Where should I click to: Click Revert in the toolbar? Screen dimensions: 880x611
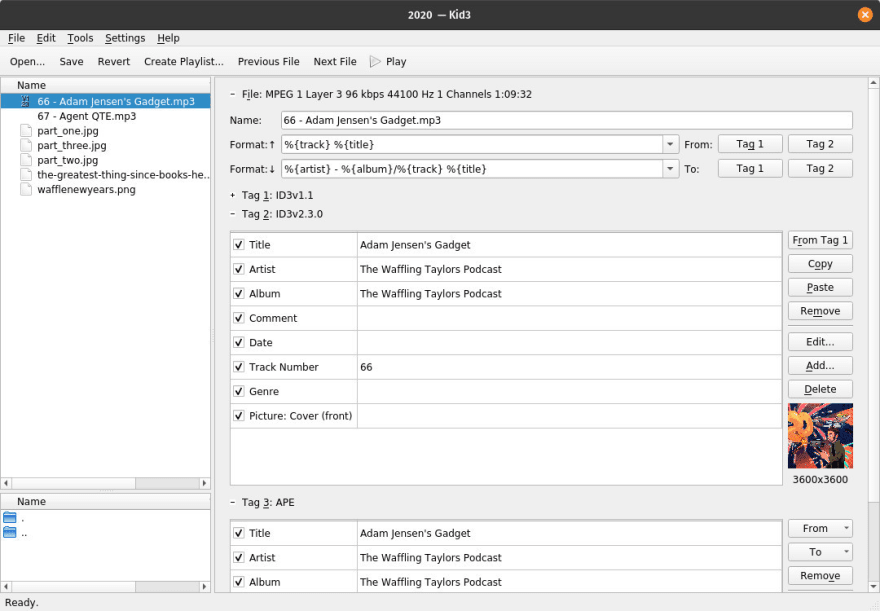click(x=114, y=62)
